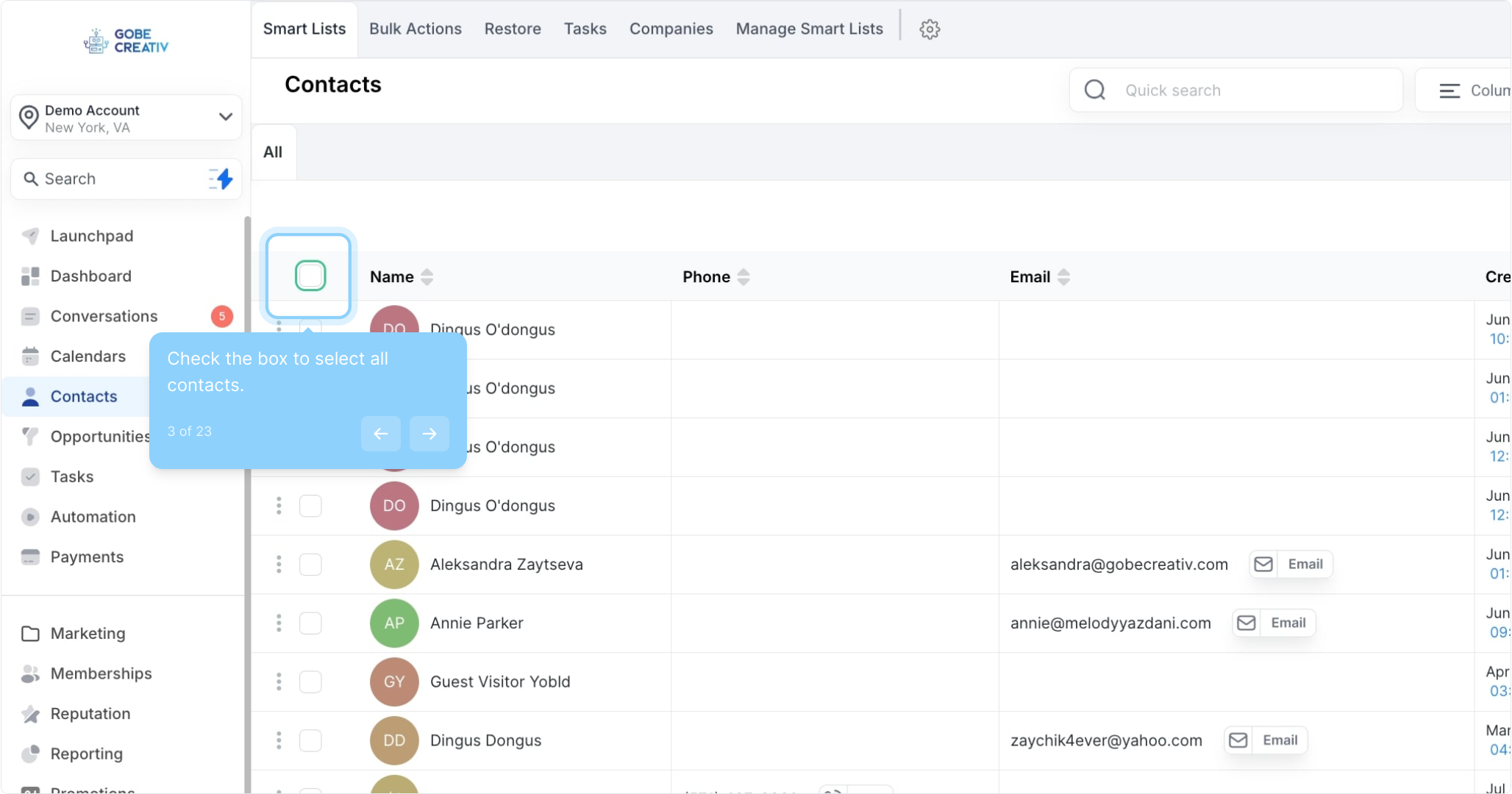
Task: Switch to the Bulk Actions tab
Action: [415, 29]
